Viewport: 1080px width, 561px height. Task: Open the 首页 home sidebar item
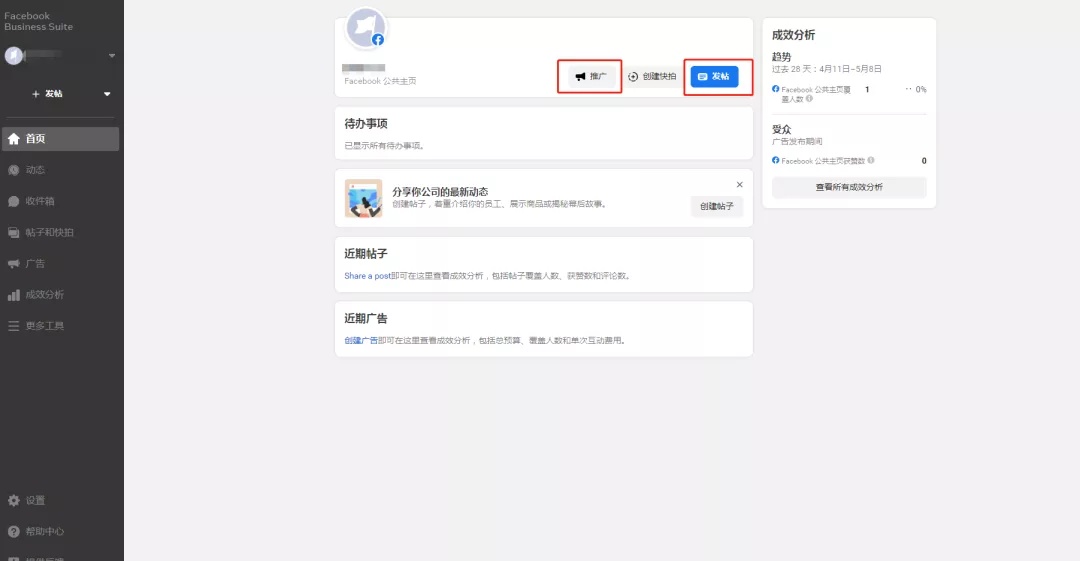pyautogui.click(x=61, y=139)
